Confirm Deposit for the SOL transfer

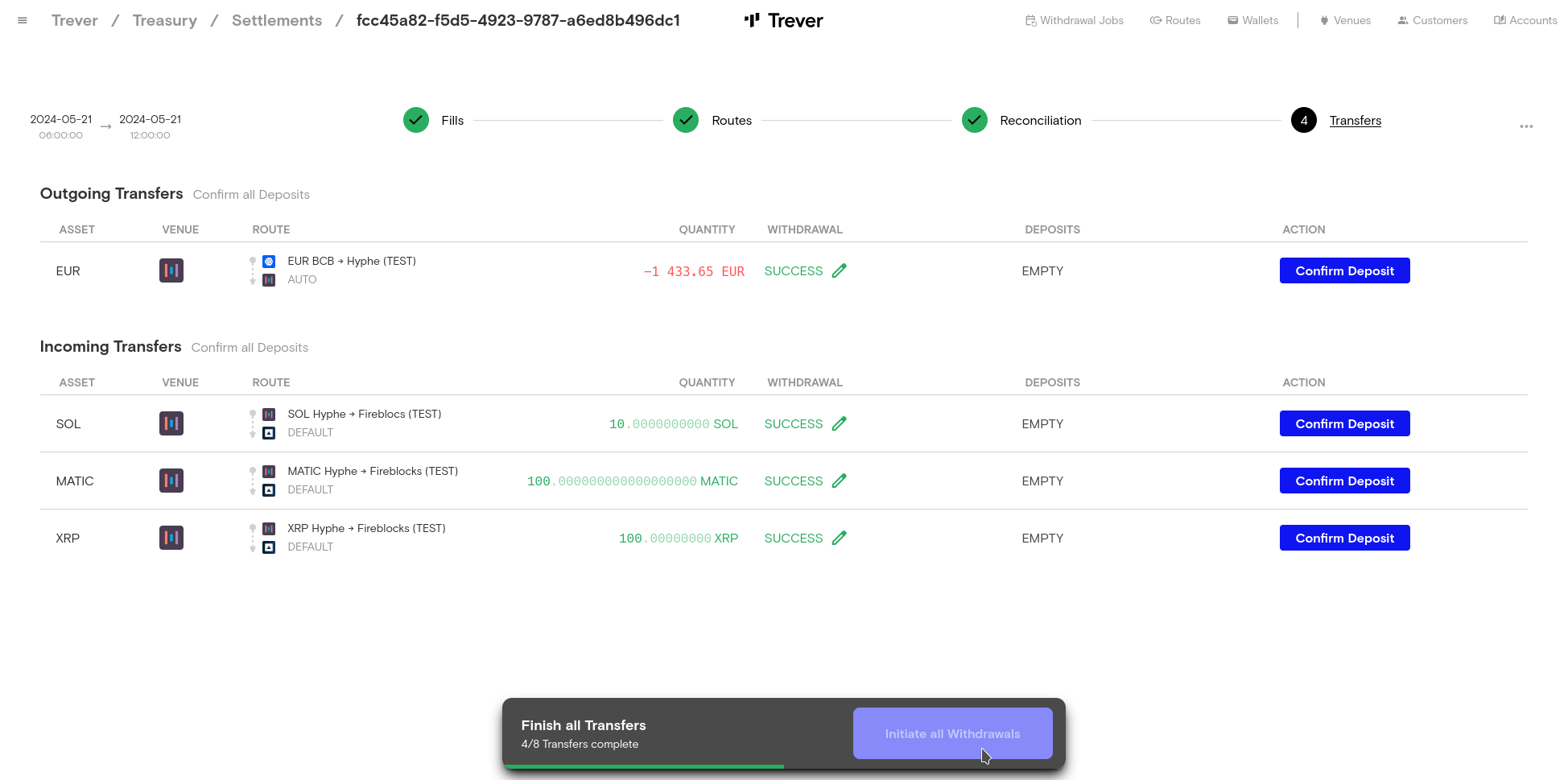pyautogui.click(x=1344, y=424)
